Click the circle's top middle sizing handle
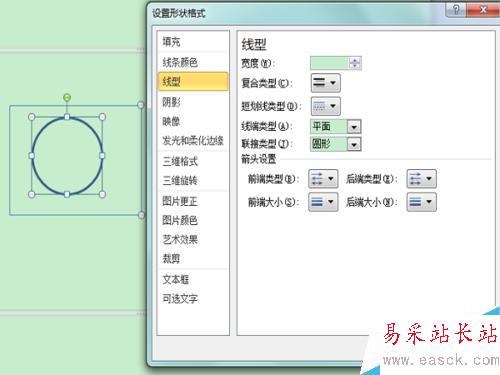 [x=67, y=117]
